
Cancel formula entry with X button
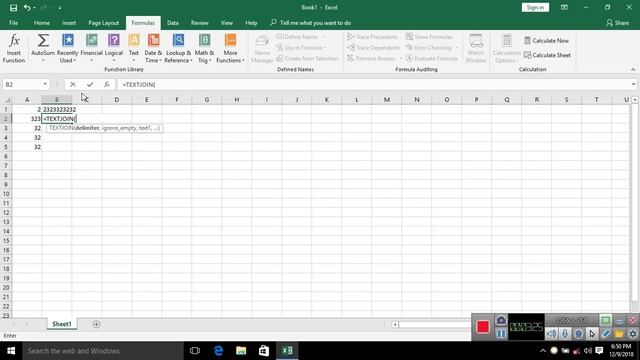[x=73, y=84]
